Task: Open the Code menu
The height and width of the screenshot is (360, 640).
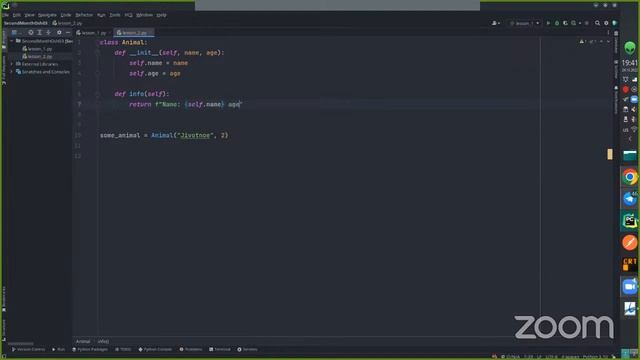Action: click(66, 15)
